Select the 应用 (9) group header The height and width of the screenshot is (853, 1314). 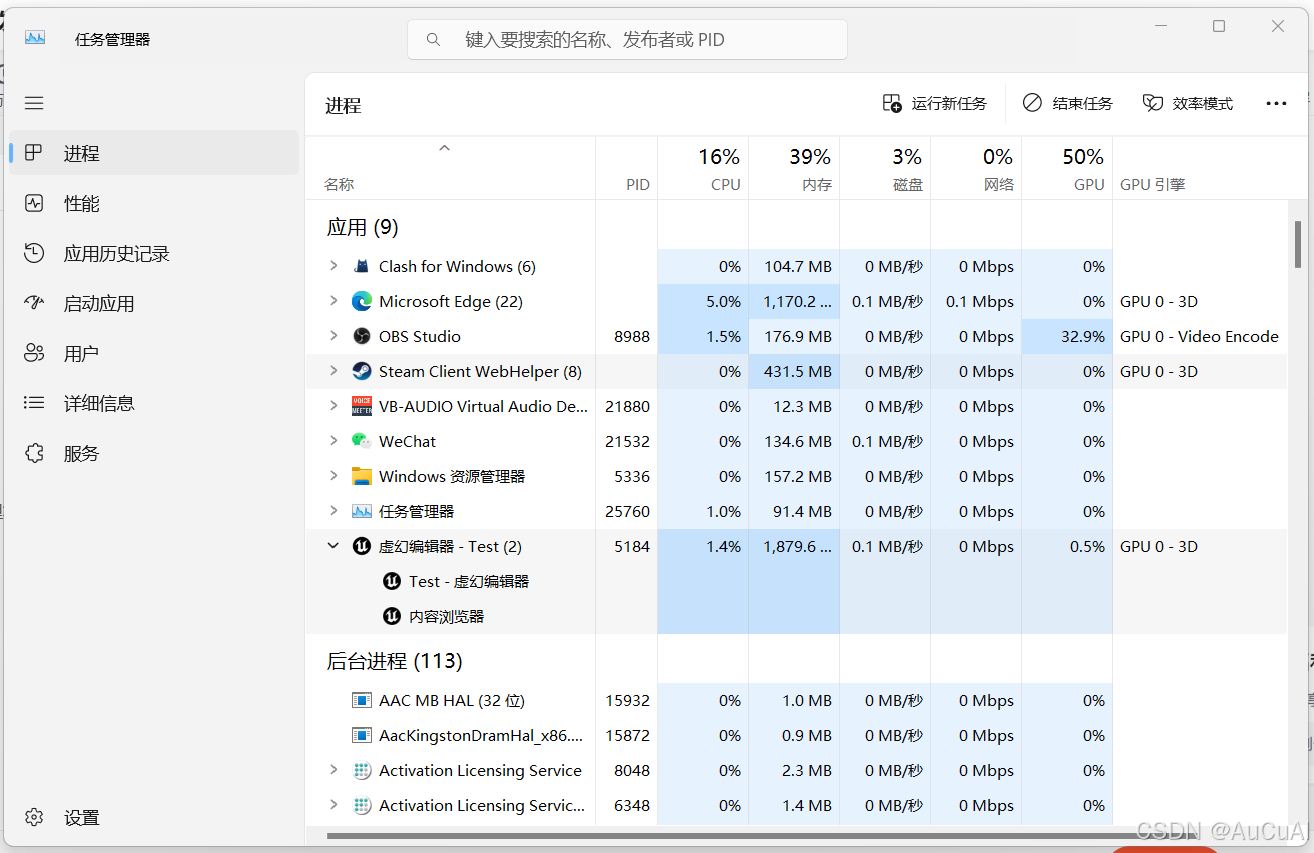point(363,227)
